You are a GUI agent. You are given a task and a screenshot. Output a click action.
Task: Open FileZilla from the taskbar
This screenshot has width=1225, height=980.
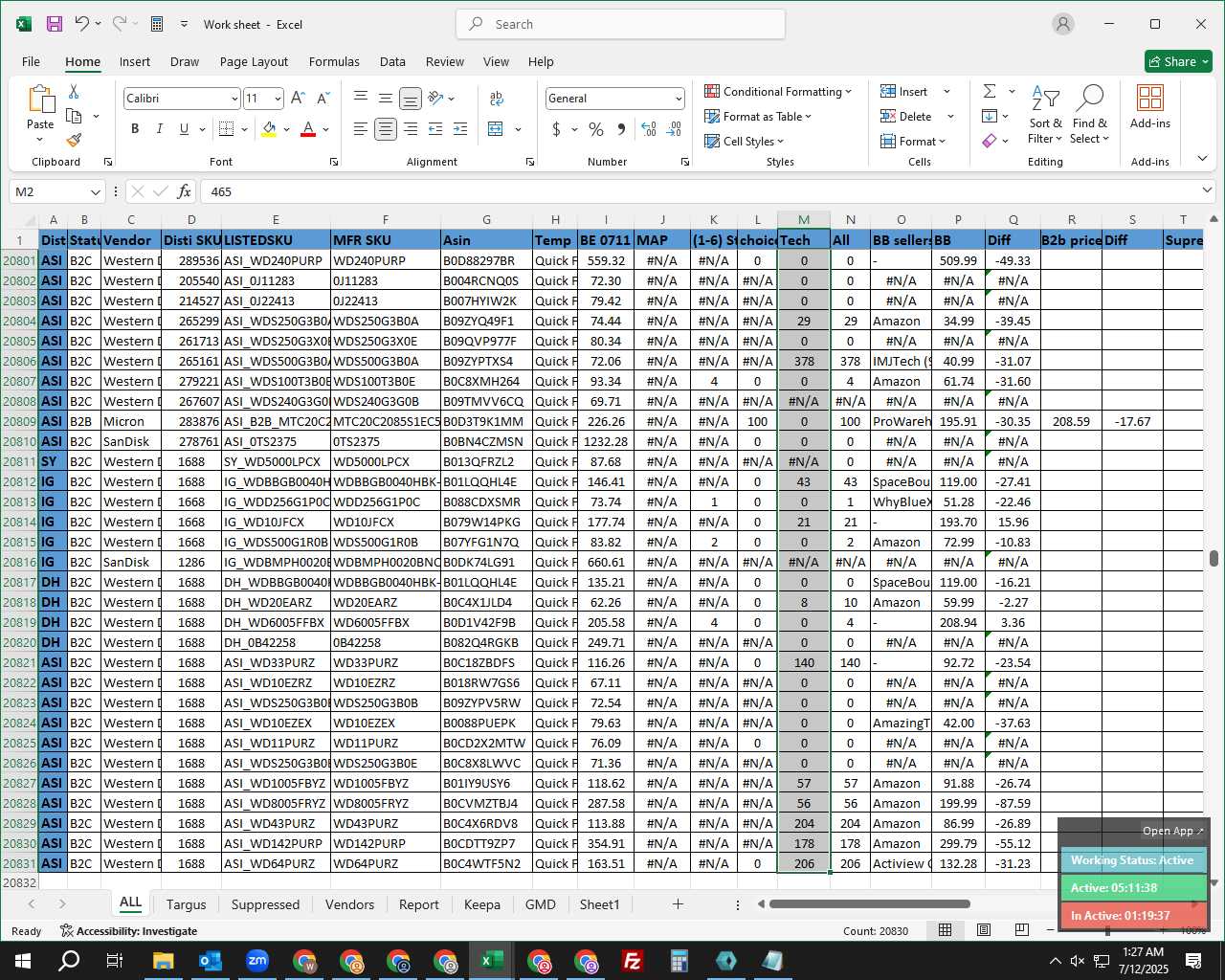click(x=632, y=961)
